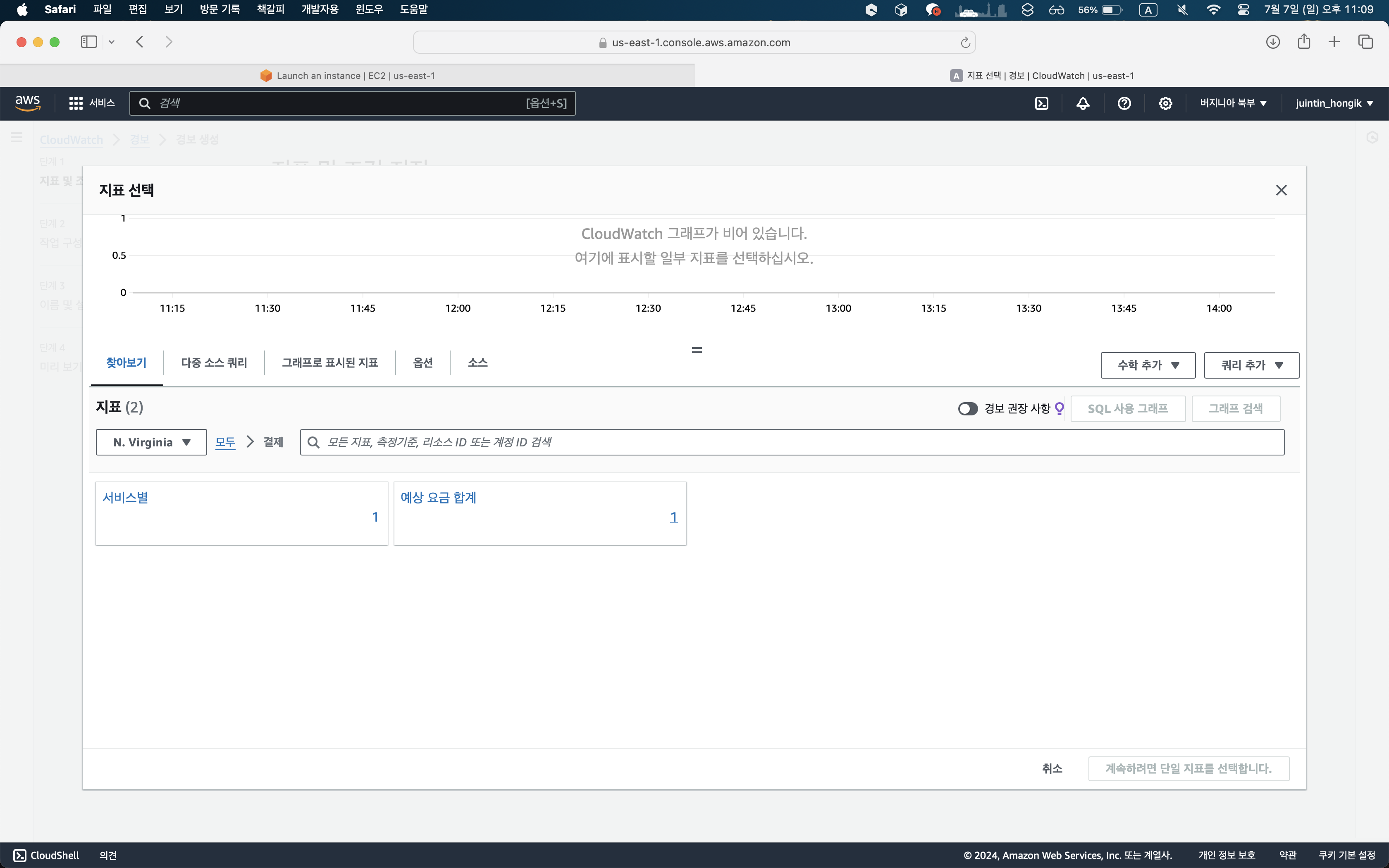
Task: Click the Safari address bar
Action: [694, 43]
